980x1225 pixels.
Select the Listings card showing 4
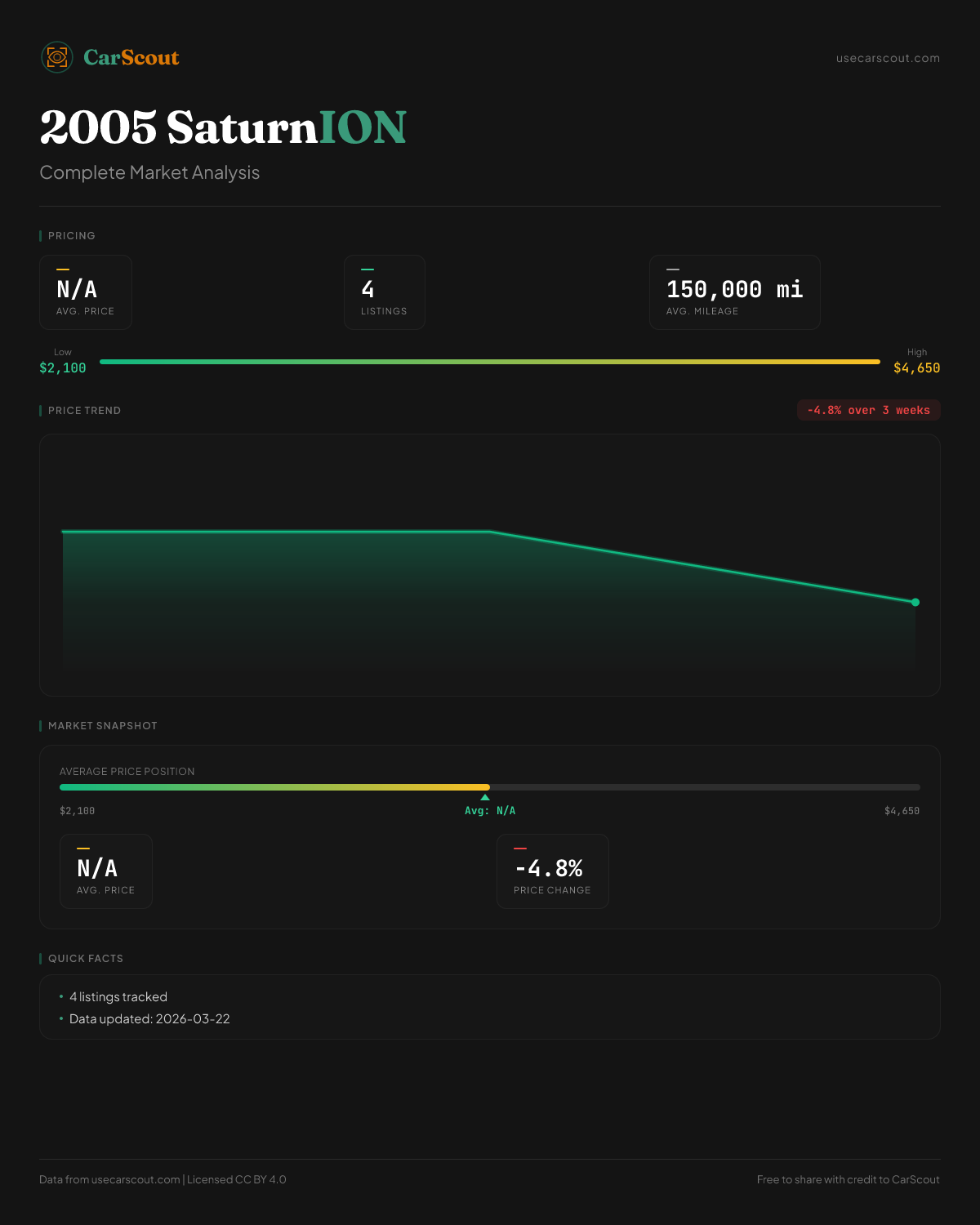tap(384, 292)
